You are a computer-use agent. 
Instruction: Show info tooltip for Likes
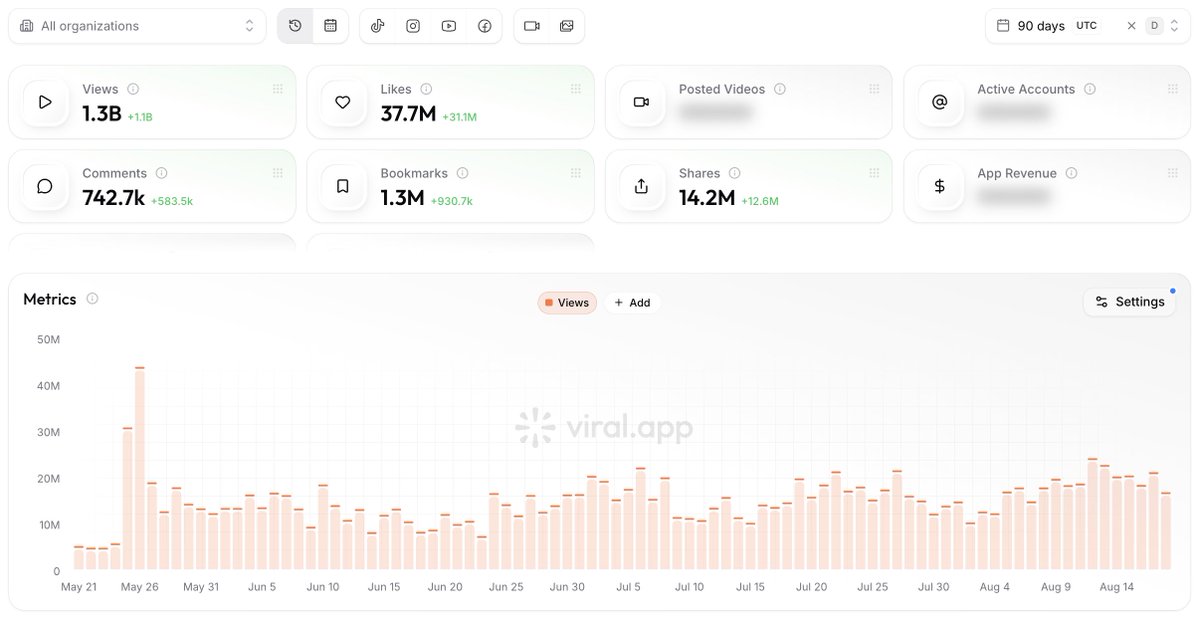[426, 89]
